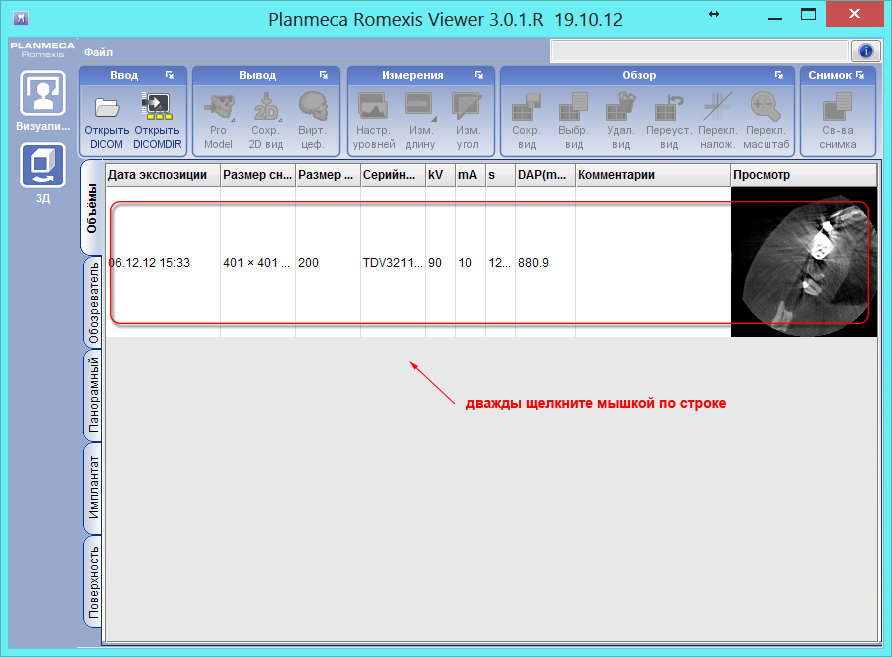This screenshot has width=892, height=657.
Task: Click the kV column header
Action: 440,175
